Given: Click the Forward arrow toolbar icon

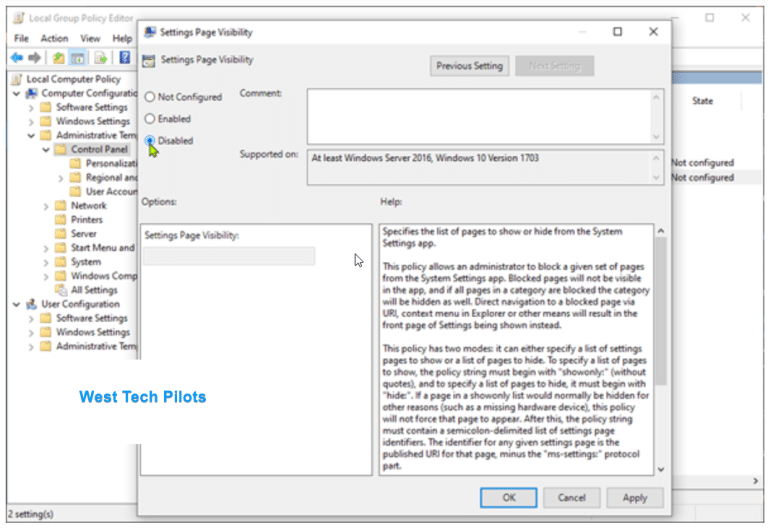Looking at the screenshot, I should 35,57.
